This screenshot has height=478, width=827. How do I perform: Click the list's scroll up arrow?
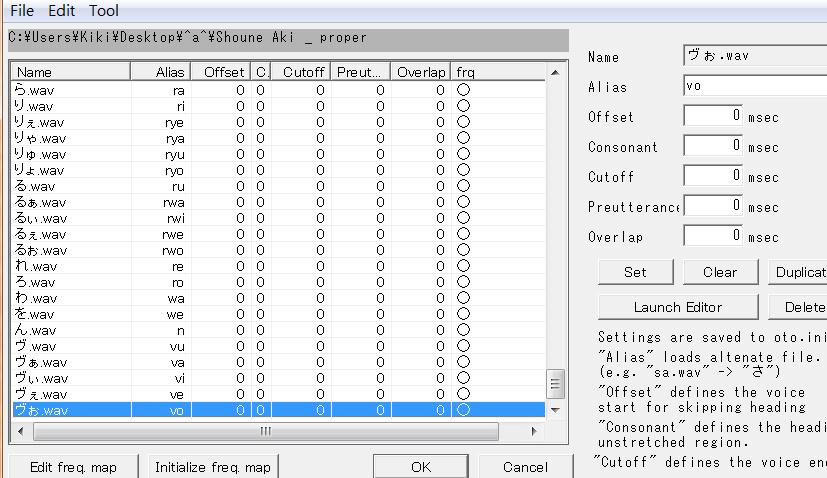pyautogui.click(x=555, y=72)
